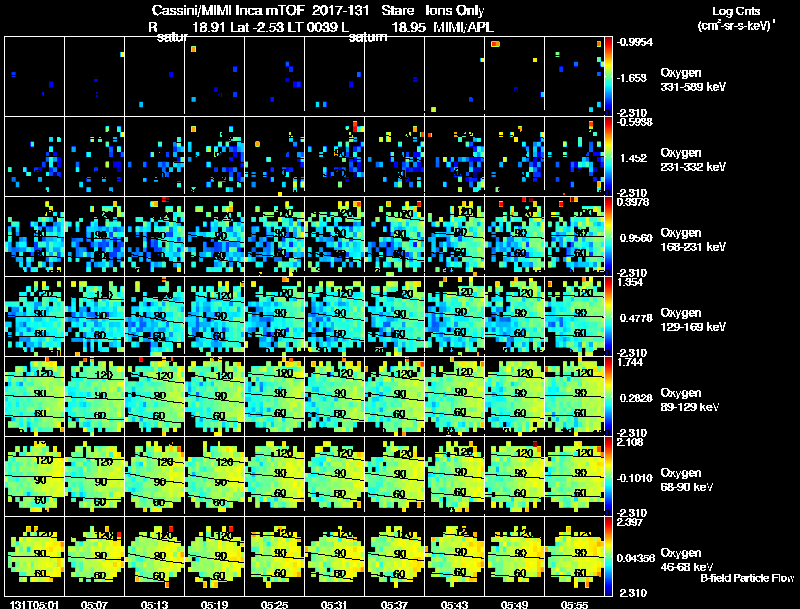Open the 05:55 panel of 46-68 keV row

point(574,556)
